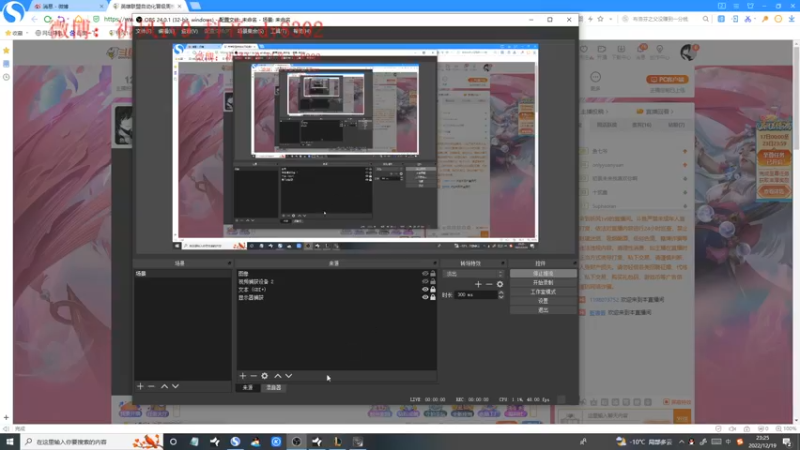Hide 显示器捕获 source via eye icon
800x450 pixels.
click(425, 297)
